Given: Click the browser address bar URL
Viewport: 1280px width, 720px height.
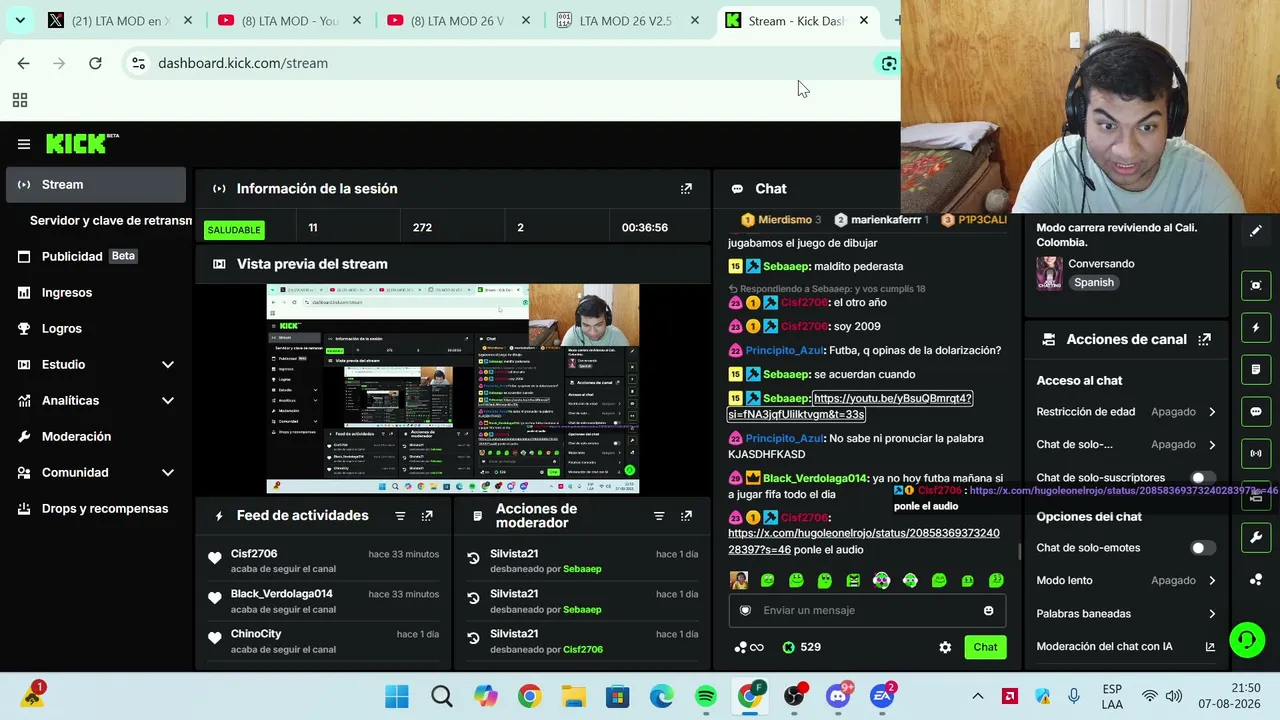Looking at the screenshot, I should point(243,63).
